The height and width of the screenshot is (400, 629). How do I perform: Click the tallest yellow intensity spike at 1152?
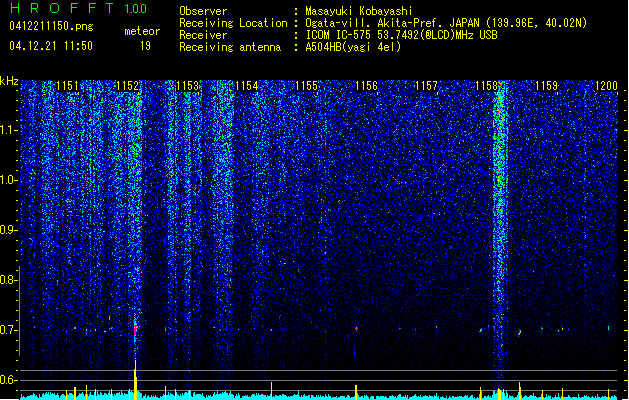[135, 380]
